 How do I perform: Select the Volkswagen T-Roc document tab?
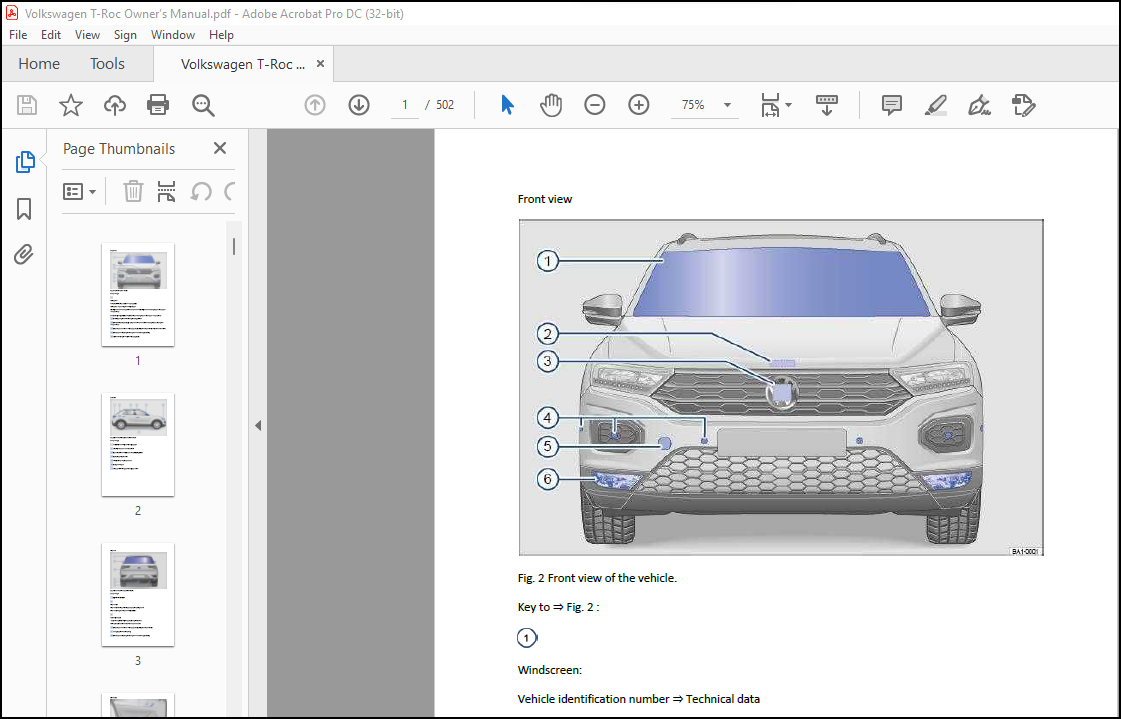click(x=242, y=64)
